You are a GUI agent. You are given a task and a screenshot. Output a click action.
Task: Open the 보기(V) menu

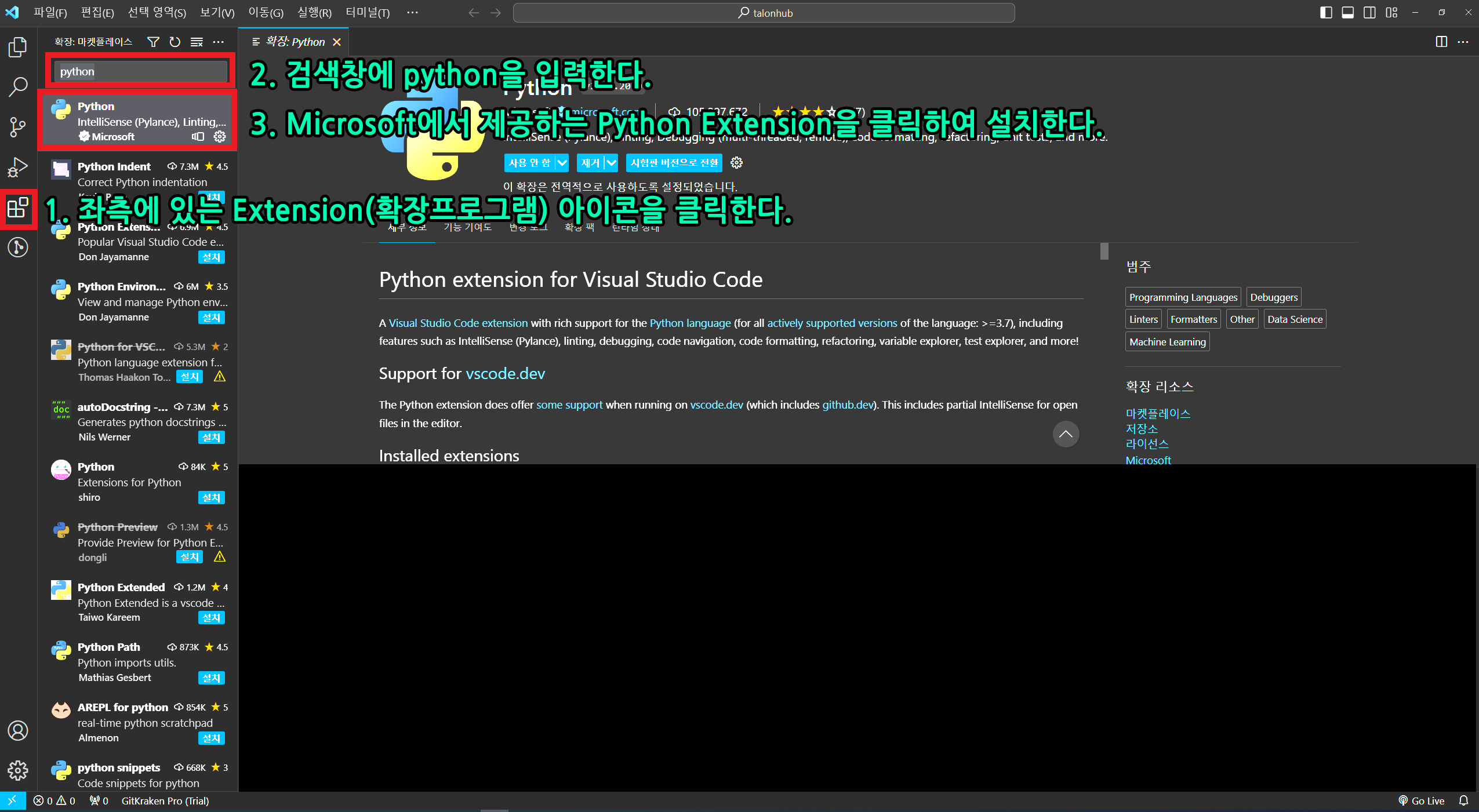[217, 13]
